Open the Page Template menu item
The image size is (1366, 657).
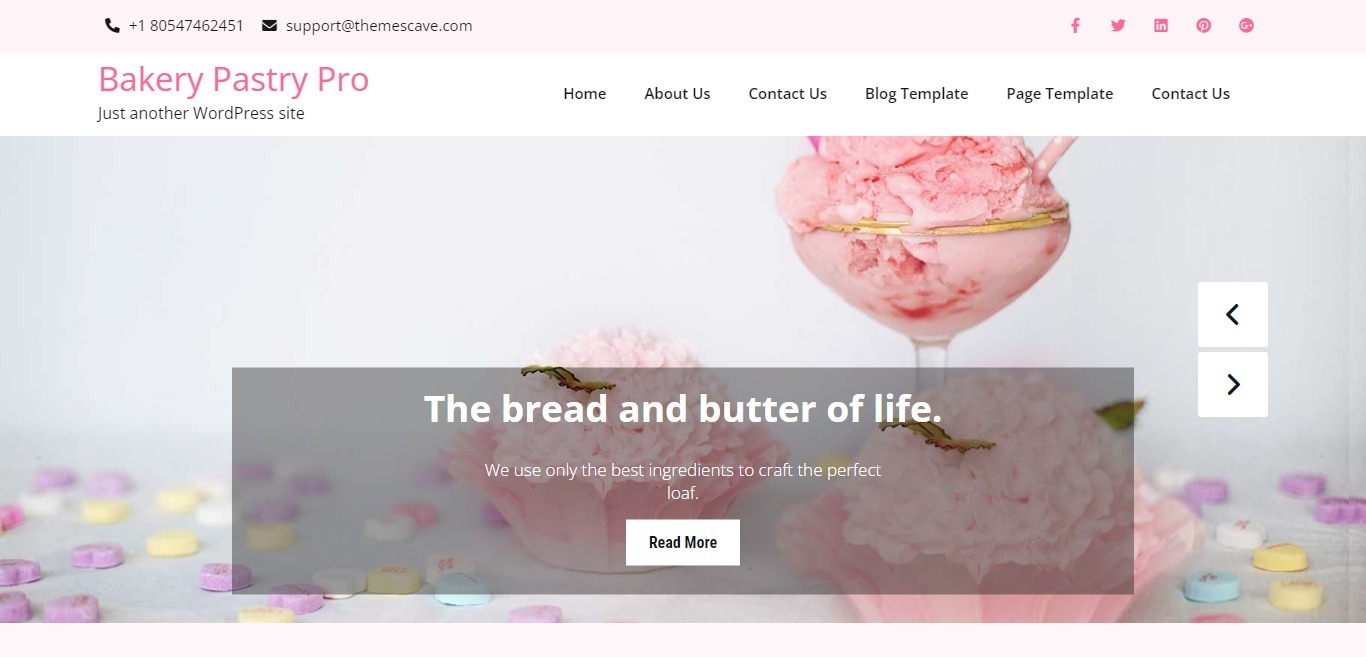pos(1060,94)
